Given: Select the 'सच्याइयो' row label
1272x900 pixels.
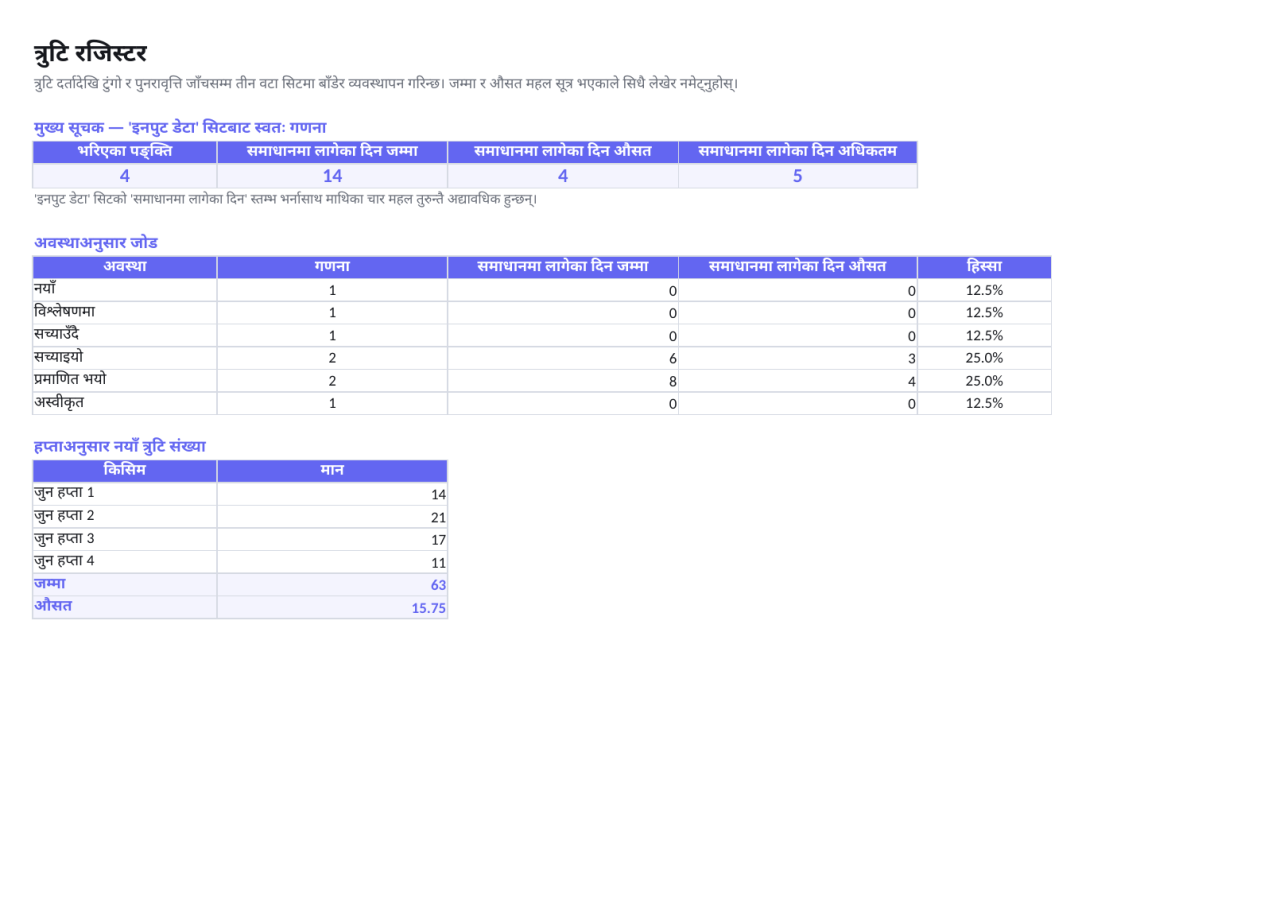Looking at the screenshot, I should click(125, 358).
